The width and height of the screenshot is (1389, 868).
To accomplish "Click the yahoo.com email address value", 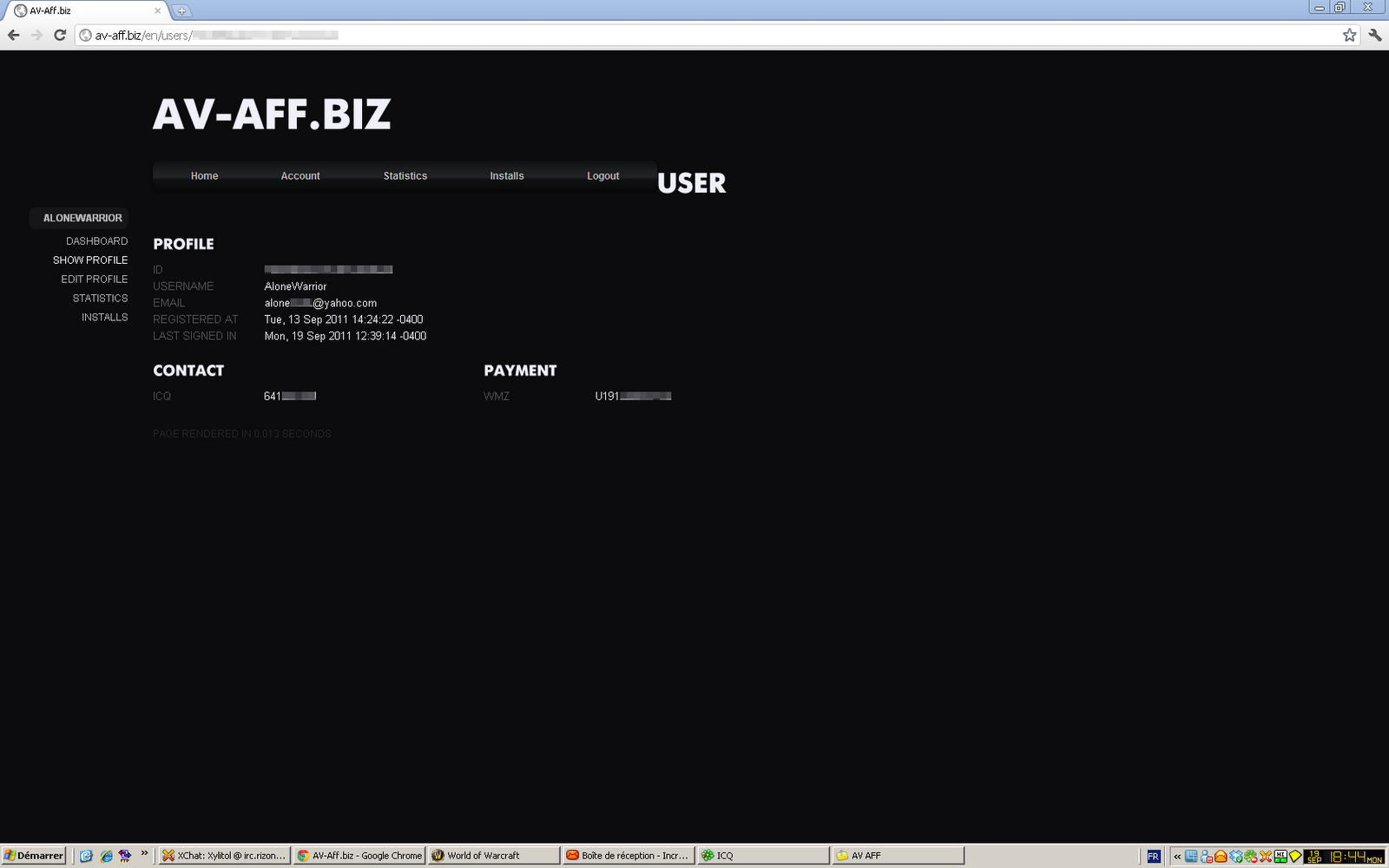I will pos(320,303).
